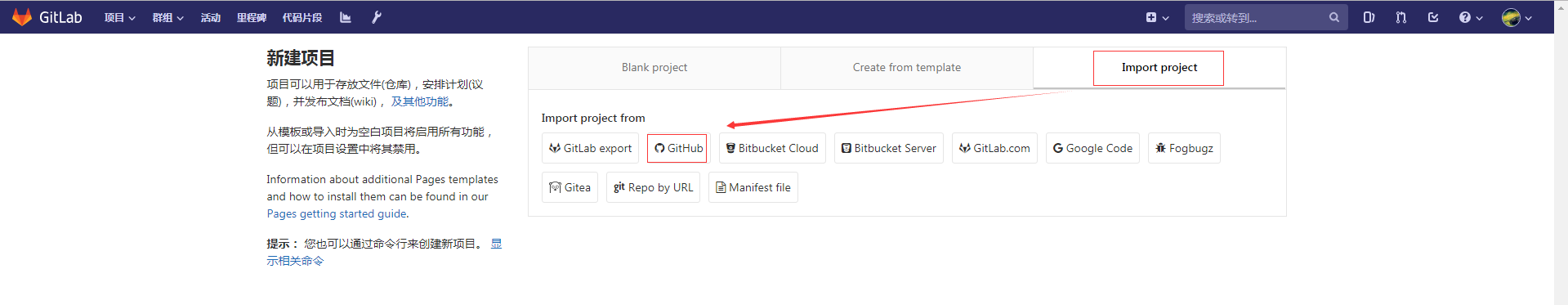Import from Fogbugz

1184,148
